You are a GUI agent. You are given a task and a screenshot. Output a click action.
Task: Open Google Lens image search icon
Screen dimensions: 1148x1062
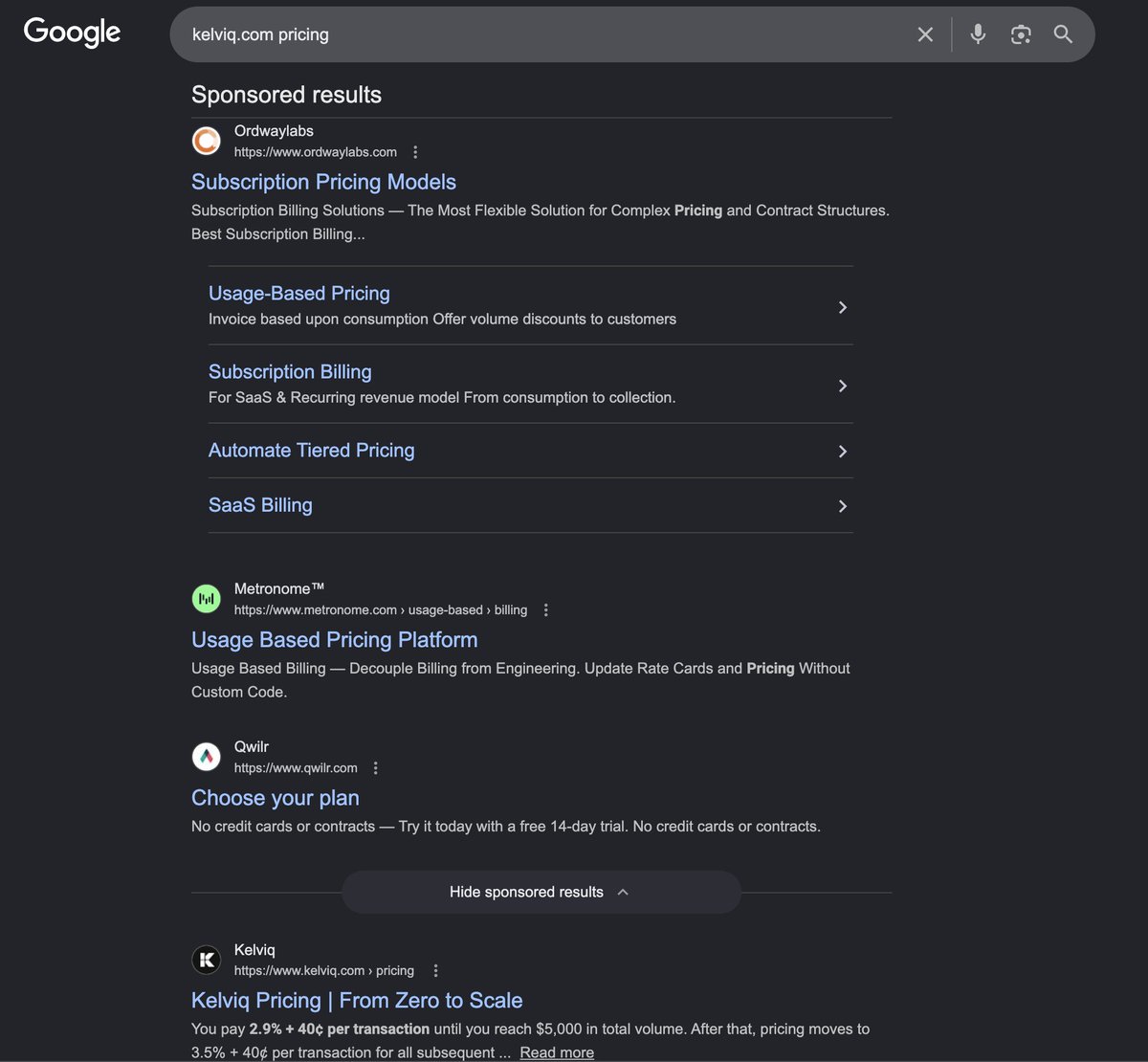pyautogui.click(x=1021, y=34)
